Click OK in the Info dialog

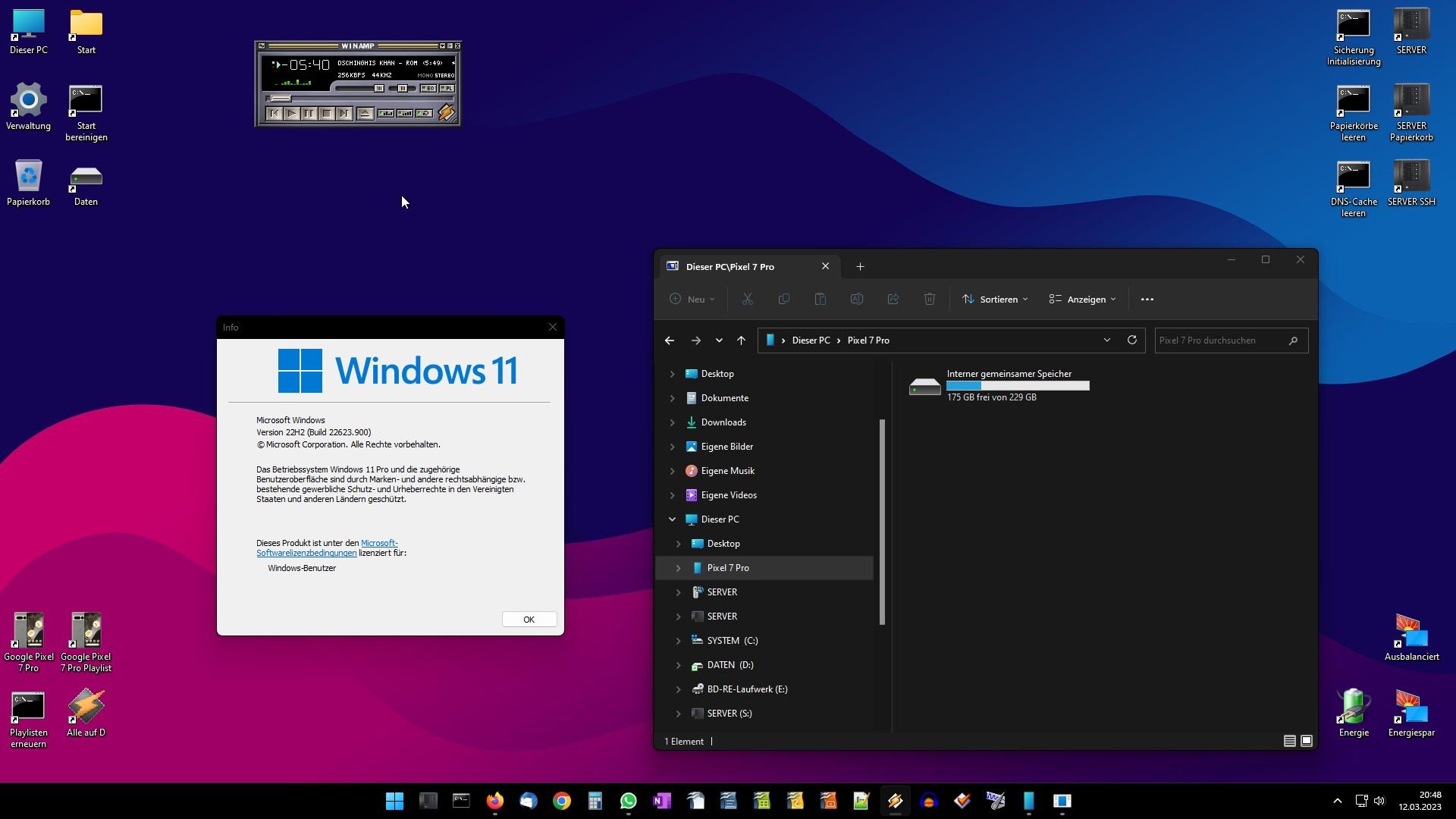click(529, 620)
